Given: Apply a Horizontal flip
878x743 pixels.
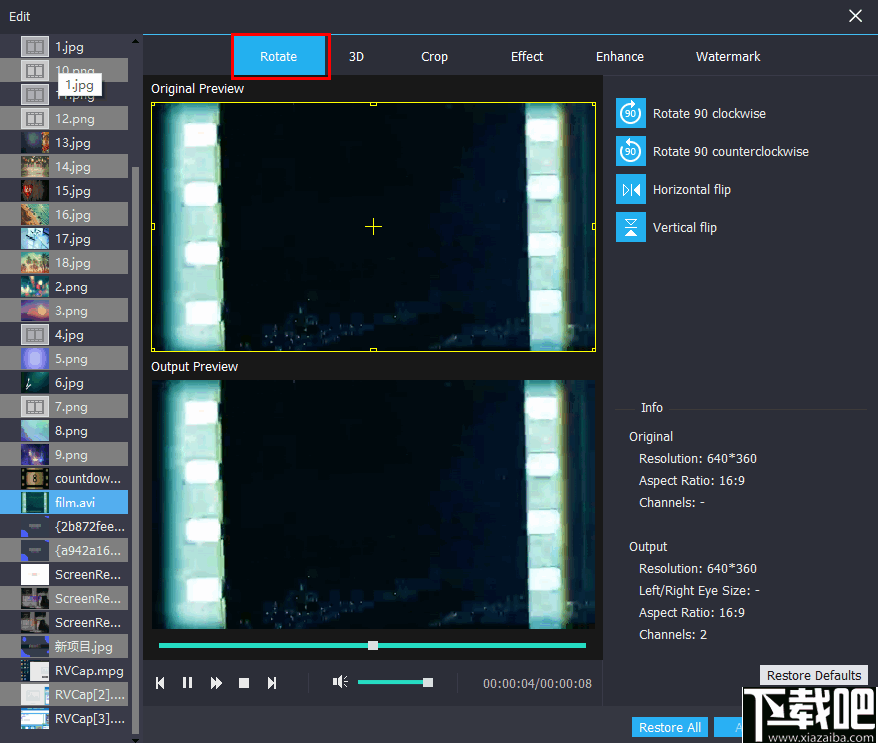Looking at the screenshot, I should pyautogui.click(x=629, y=189).
